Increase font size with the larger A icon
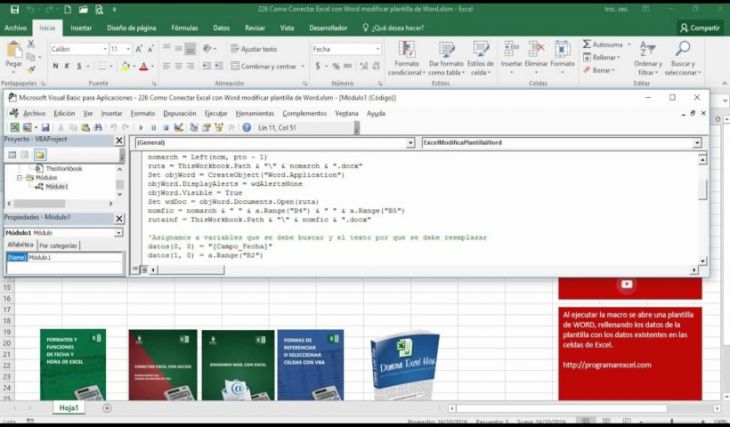 tap(139, 49)
